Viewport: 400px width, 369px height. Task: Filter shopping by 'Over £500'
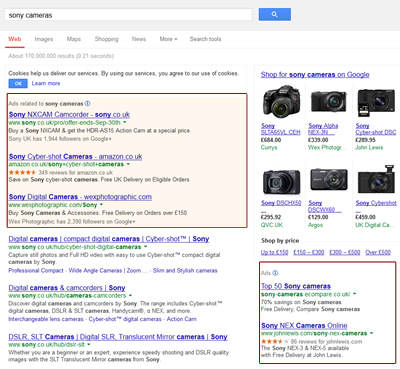tap(378, 252)
